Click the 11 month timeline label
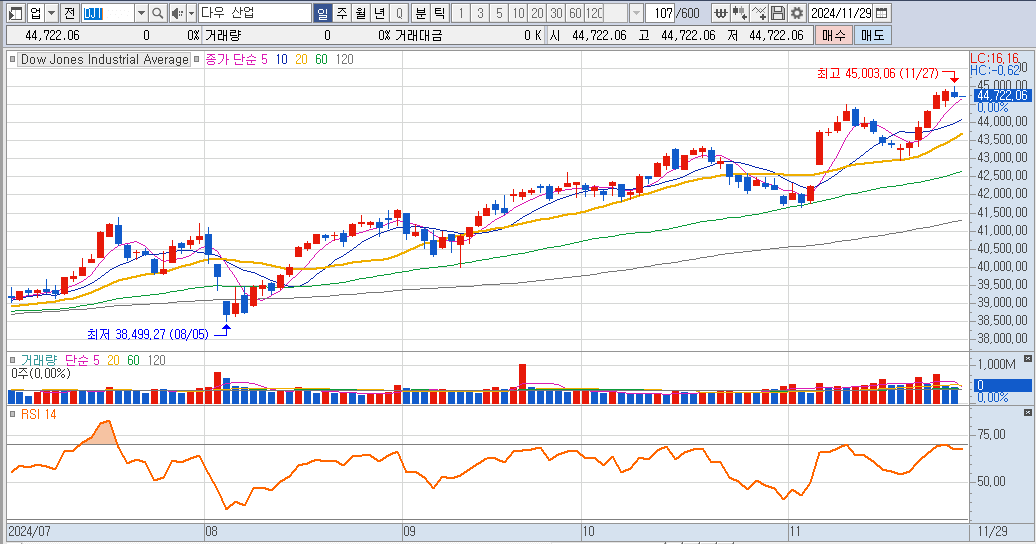 pos(795,531)
